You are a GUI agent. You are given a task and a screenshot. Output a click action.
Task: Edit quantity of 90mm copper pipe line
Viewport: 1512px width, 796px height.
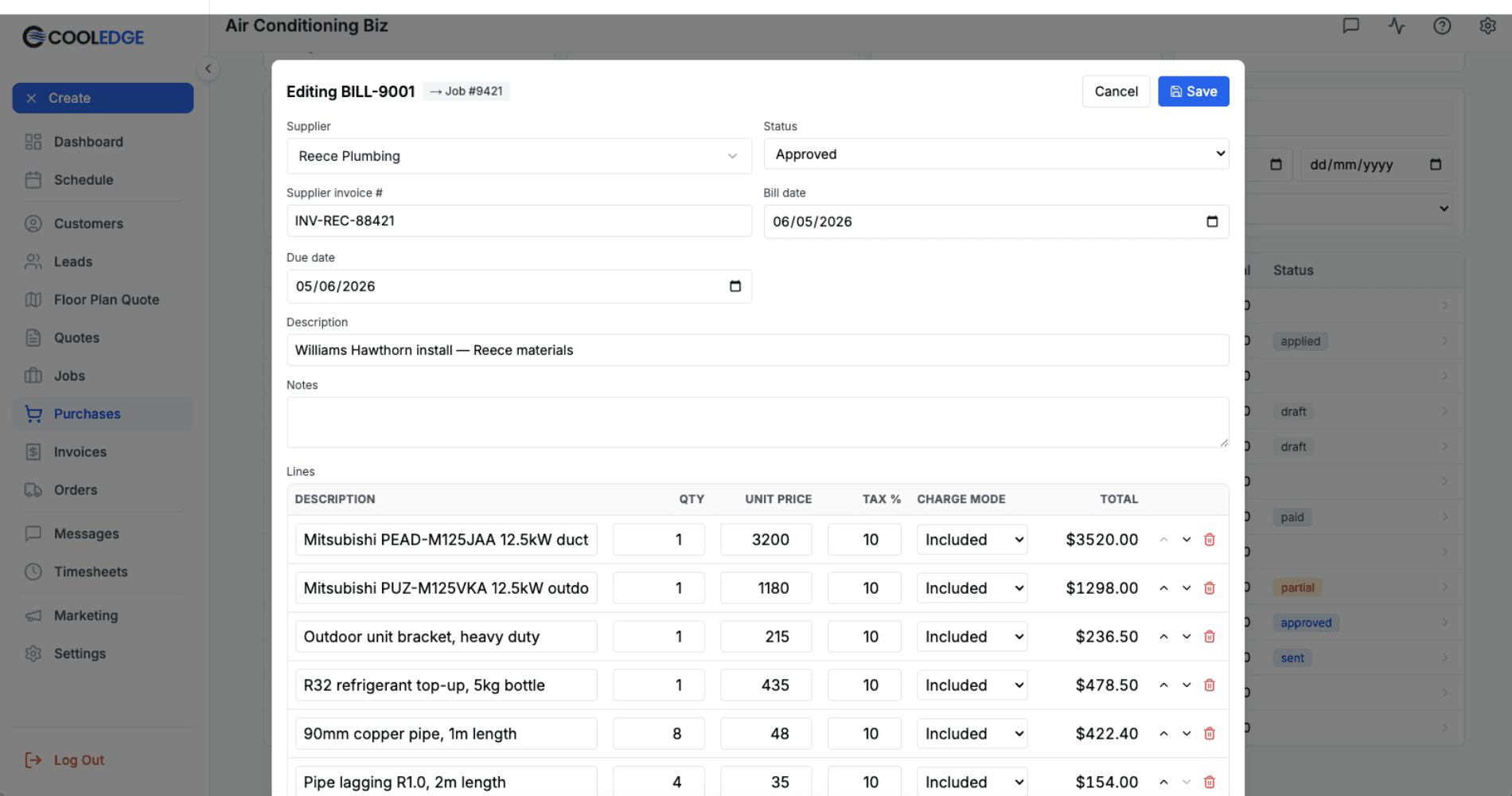658,734
